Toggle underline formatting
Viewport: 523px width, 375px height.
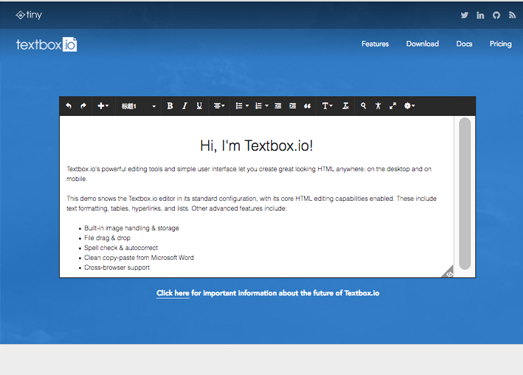tap(199, 106)
